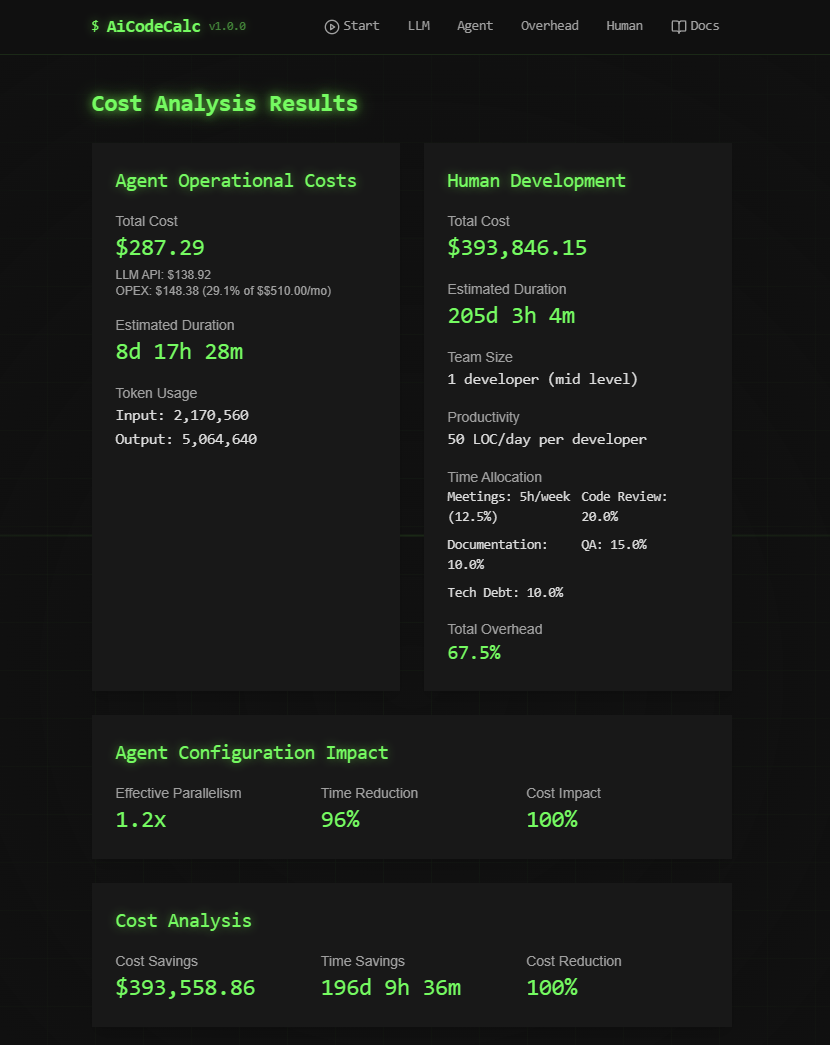Click the Time Savings label
830x1045 pixels.
pos(363,961)
